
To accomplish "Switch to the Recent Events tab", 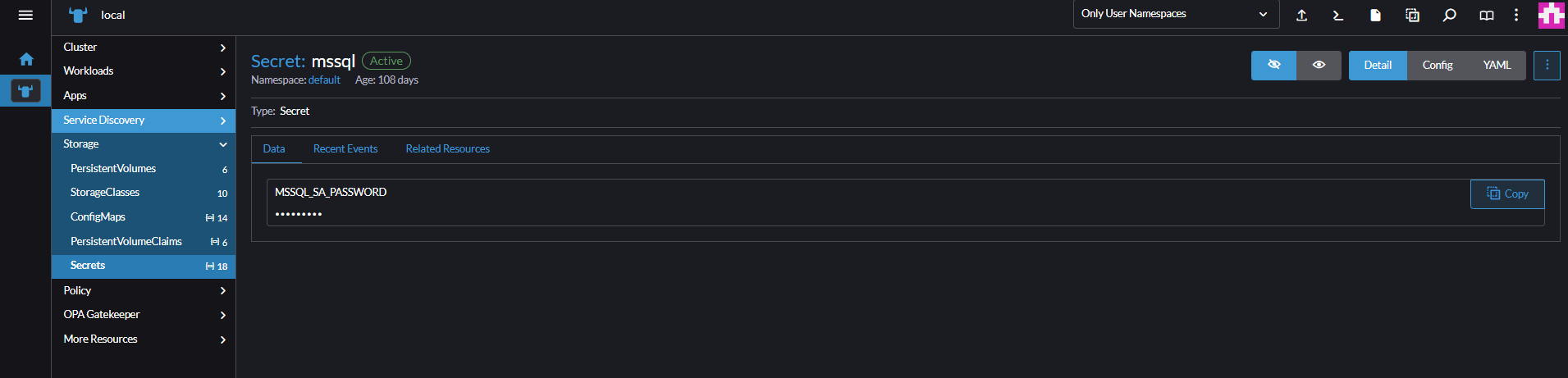I will 345,148.
